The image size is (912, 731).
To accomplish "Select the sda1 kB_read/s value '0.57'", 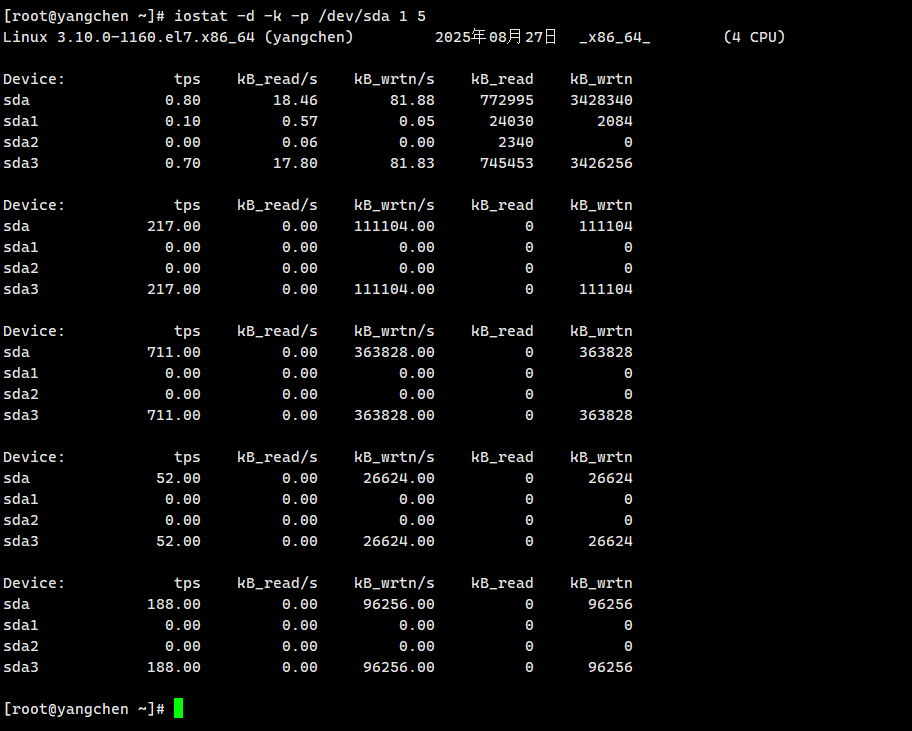I will (300, 121).
